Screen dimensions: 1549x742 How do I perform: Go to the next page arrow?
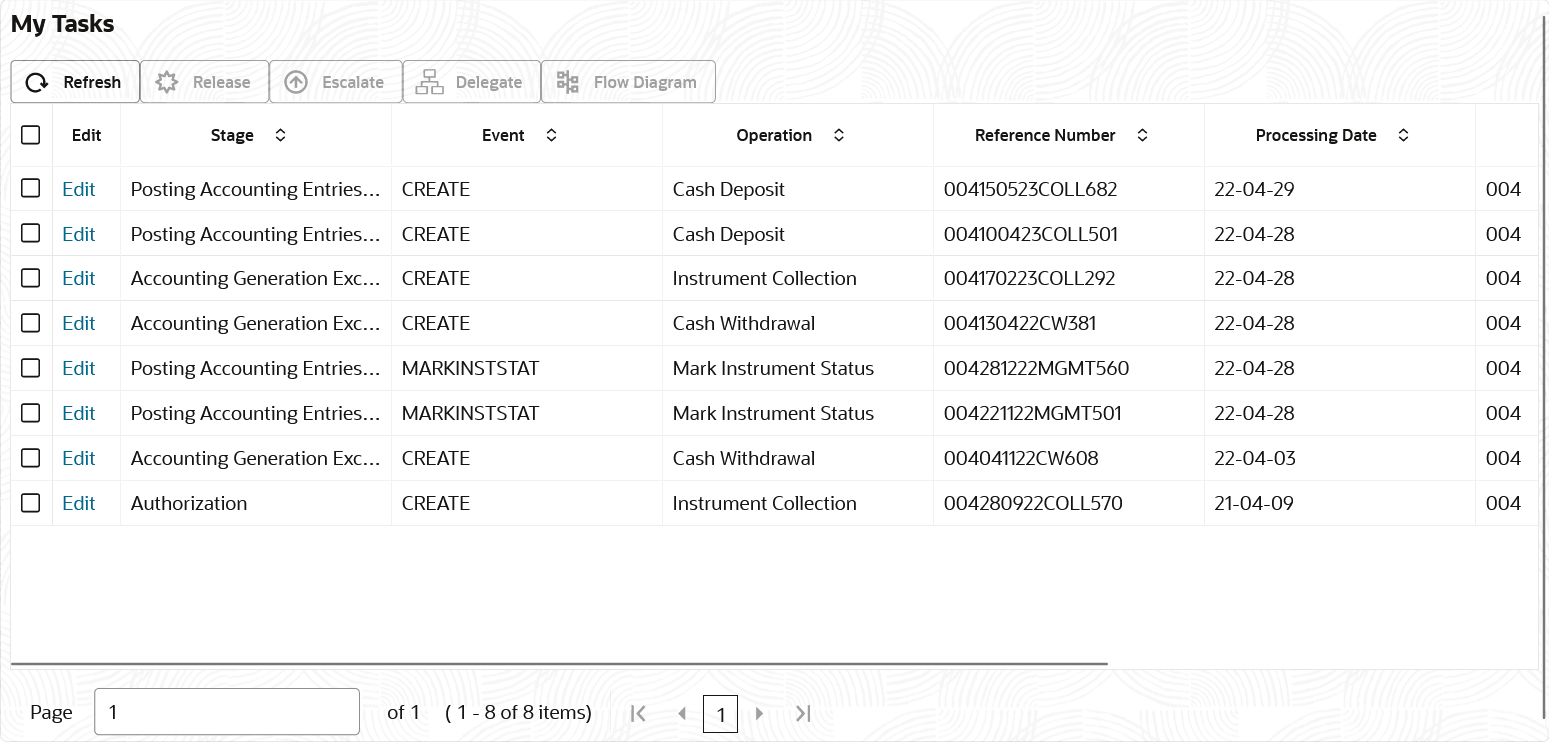759,713
